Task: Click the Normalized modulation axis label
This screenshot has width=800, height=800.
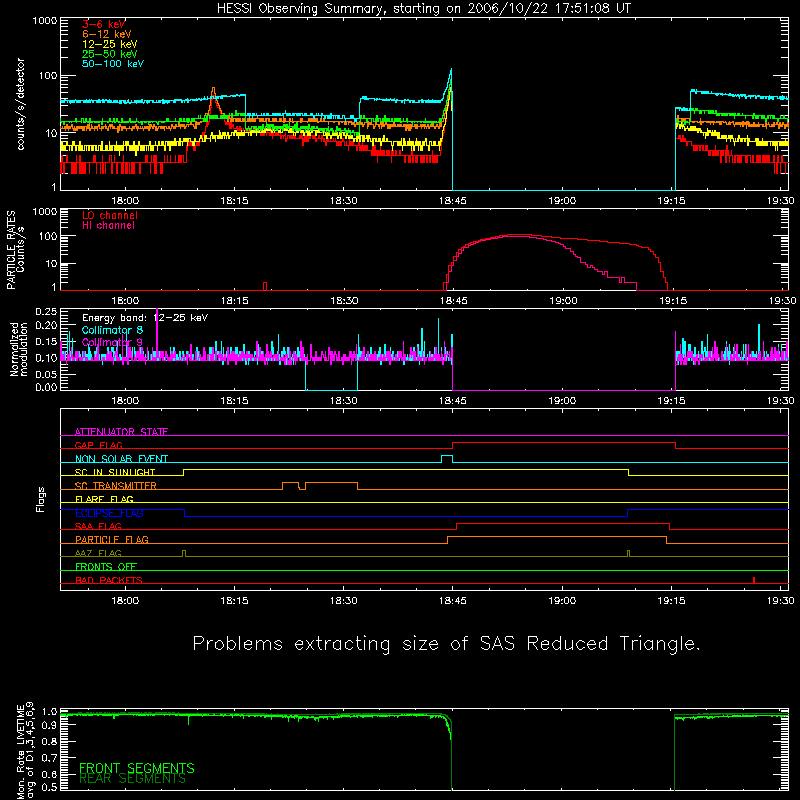Action: point(18,349)
